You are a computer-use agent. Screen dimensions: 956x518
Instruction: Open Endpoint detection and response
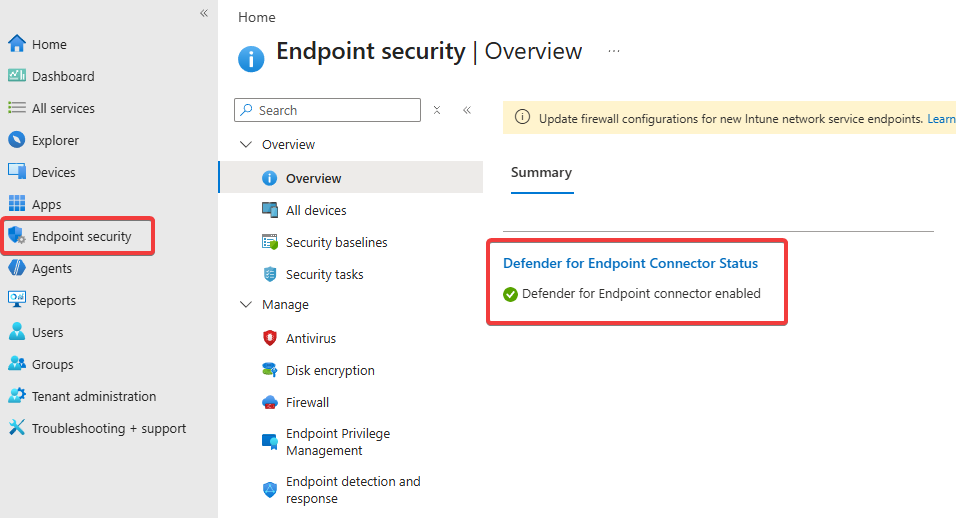(353, 490)
